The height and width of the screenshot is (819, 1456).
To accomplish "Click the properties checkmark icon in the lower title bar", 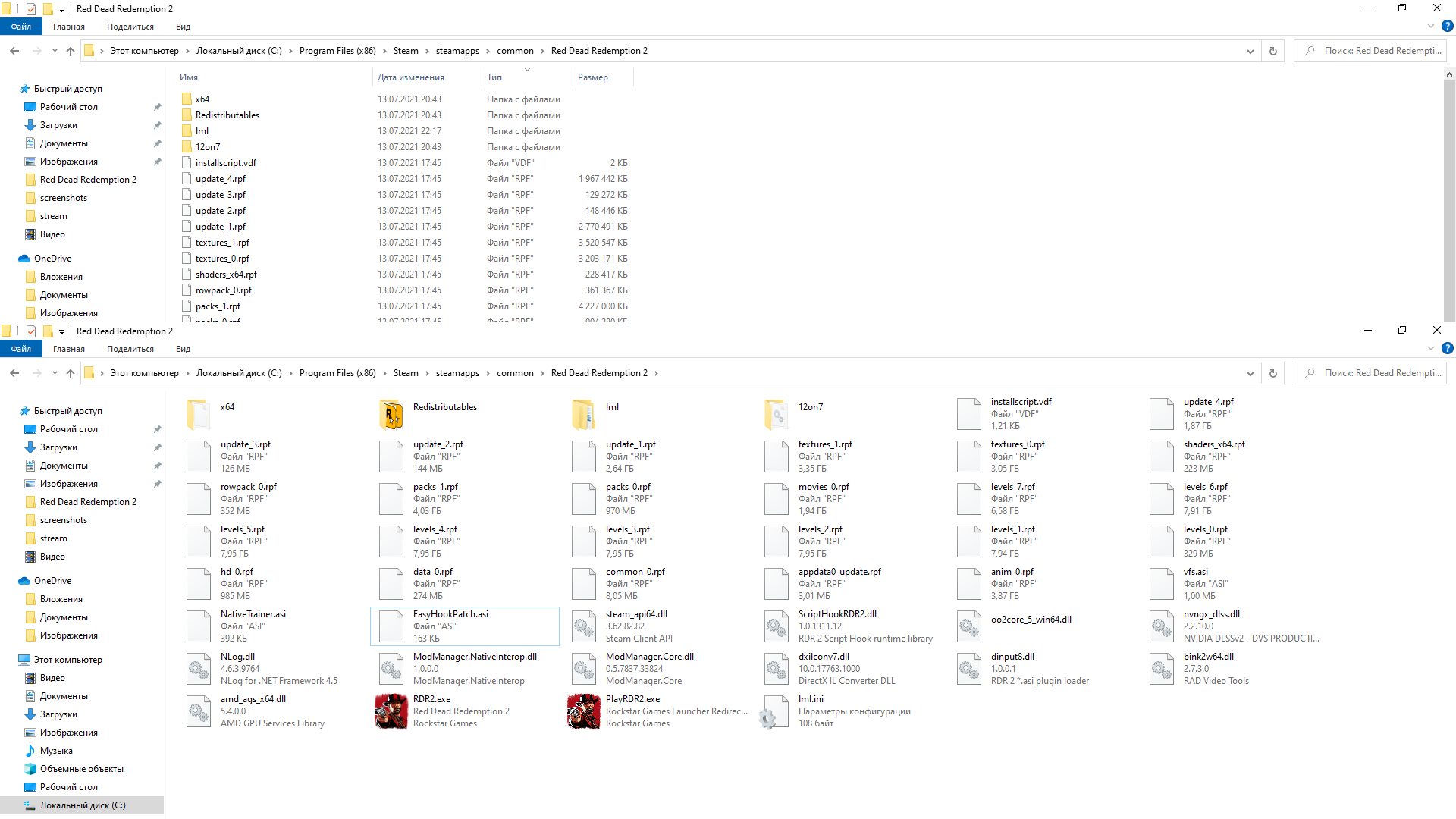I will 31,331.
